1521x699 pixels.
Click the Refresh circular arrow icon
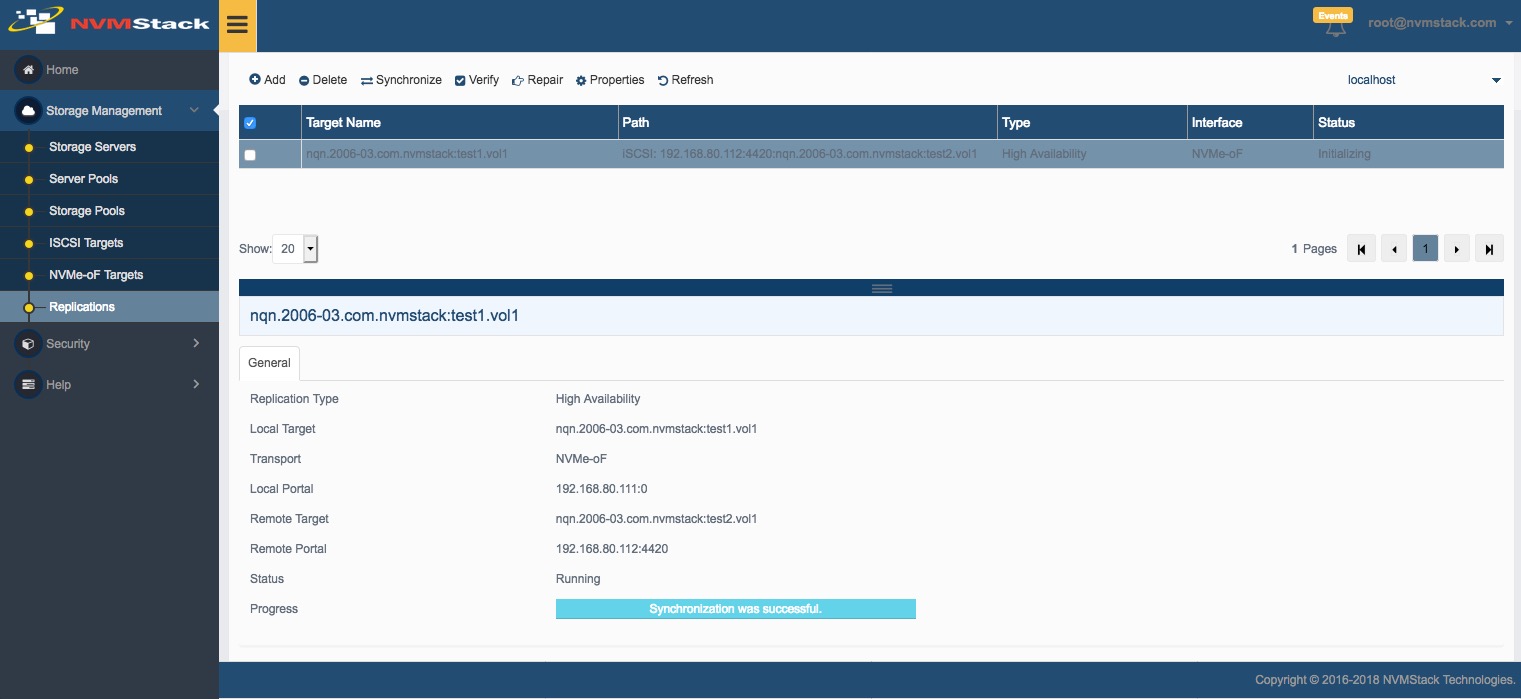click(663, 80)
